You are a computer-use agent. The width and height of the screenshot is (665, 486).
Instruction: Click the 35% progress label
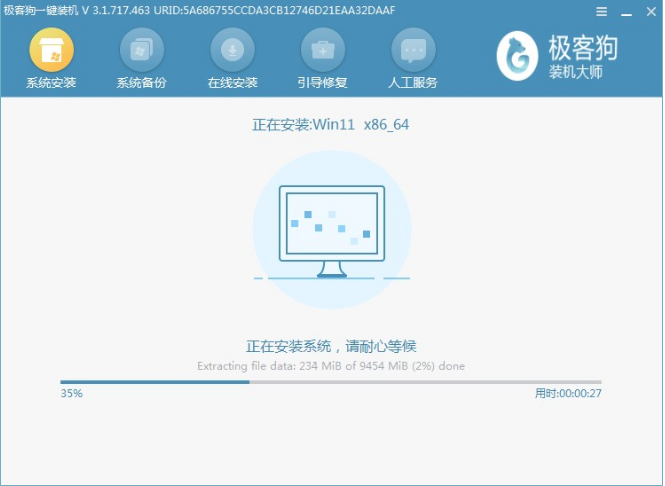tap(71, 394)
